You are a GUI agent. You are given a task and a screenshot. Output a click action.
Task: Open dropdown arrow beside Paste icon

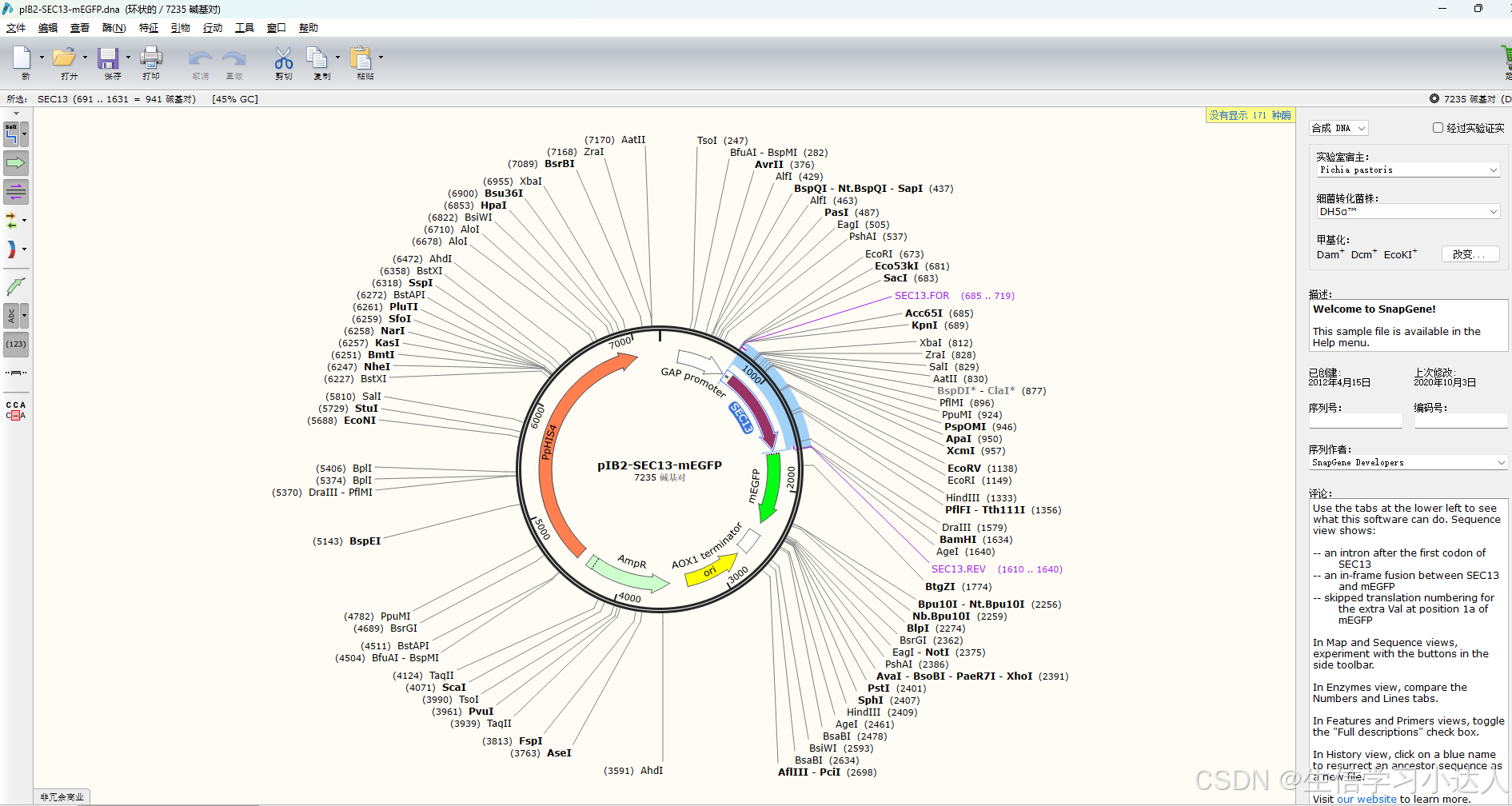click(381, 58)
